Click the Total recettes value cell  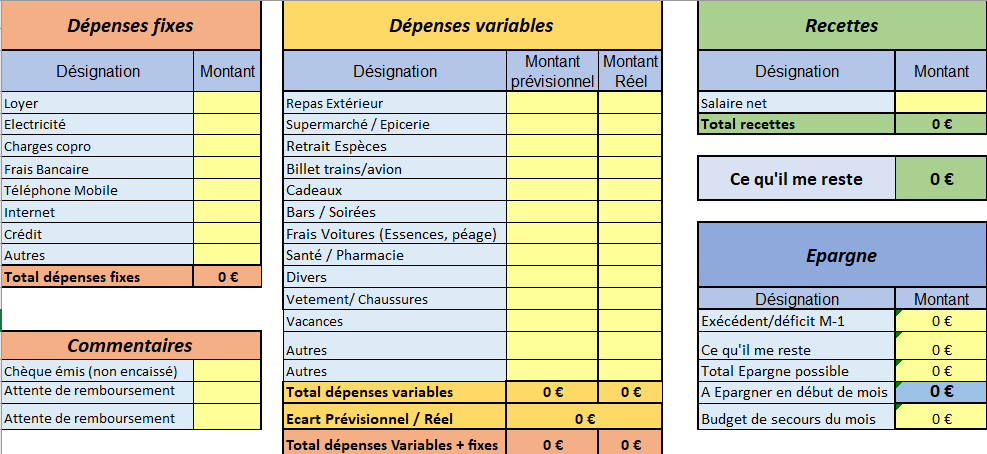941,124
